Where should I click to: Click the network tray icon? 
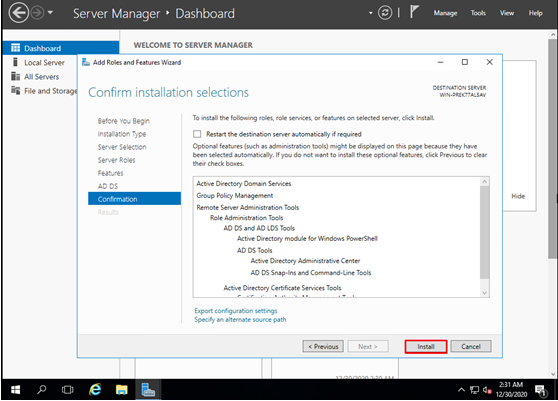click(474, 390)
